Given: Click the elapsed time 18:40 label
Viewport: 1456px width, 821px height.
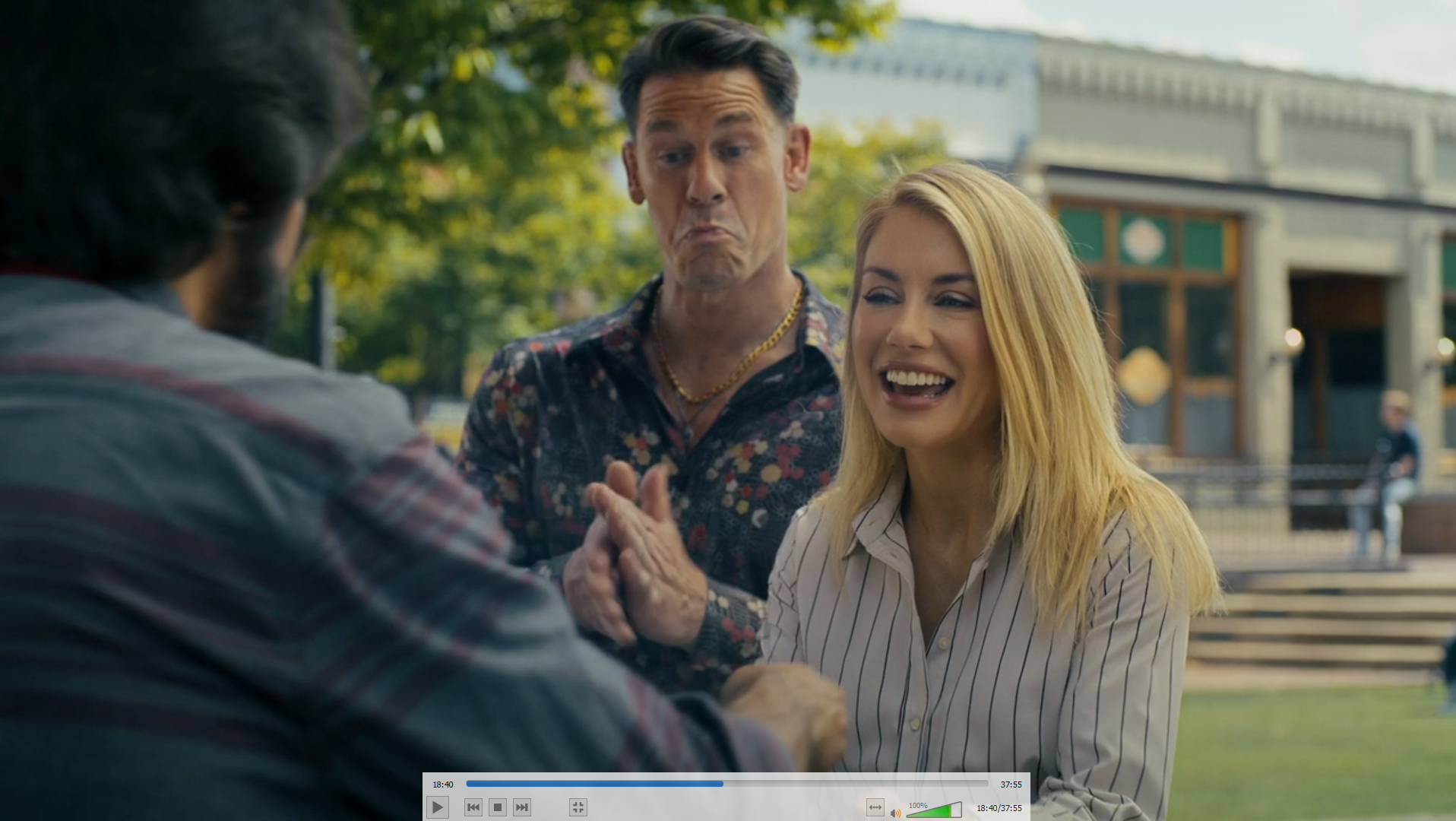Looking at the screenshot, I should (443, 785).
